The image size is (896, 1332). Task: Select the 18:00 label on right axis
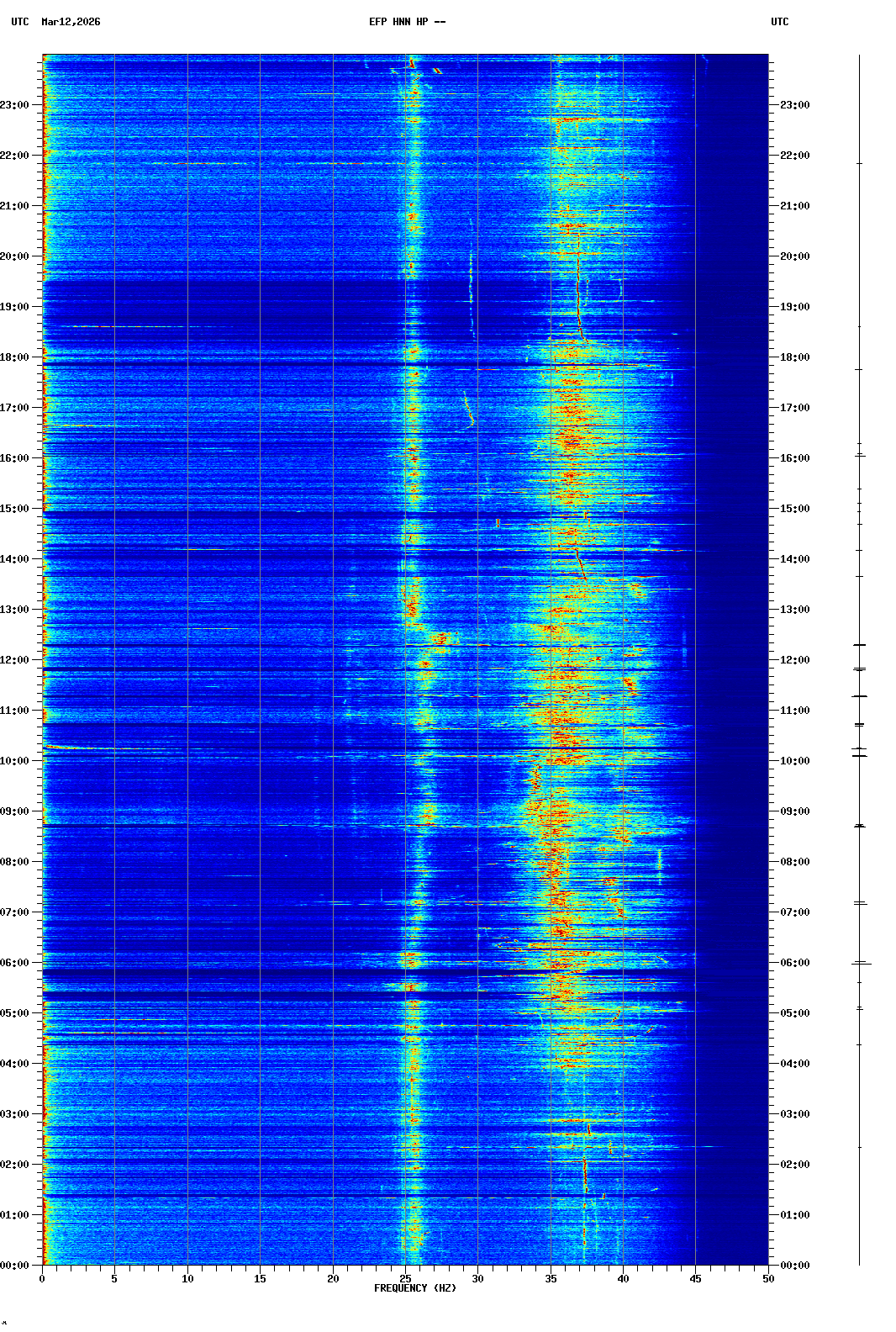click(794, 357)
